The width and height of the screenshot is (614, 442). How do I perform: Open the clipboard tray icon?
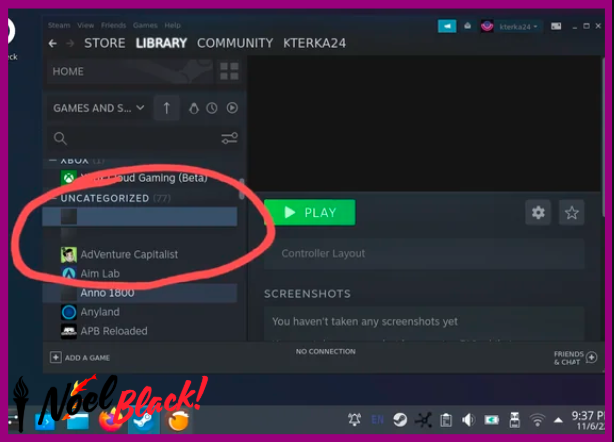click(446, 420)
